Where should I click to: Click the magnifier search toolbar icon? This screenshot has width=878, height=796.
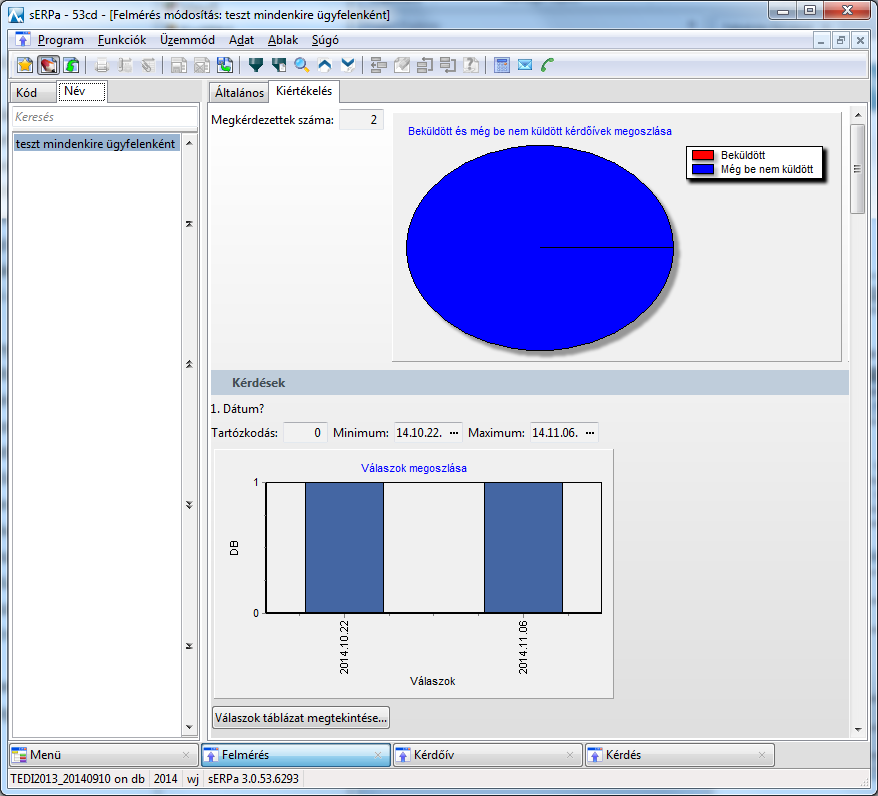point(301,66)
